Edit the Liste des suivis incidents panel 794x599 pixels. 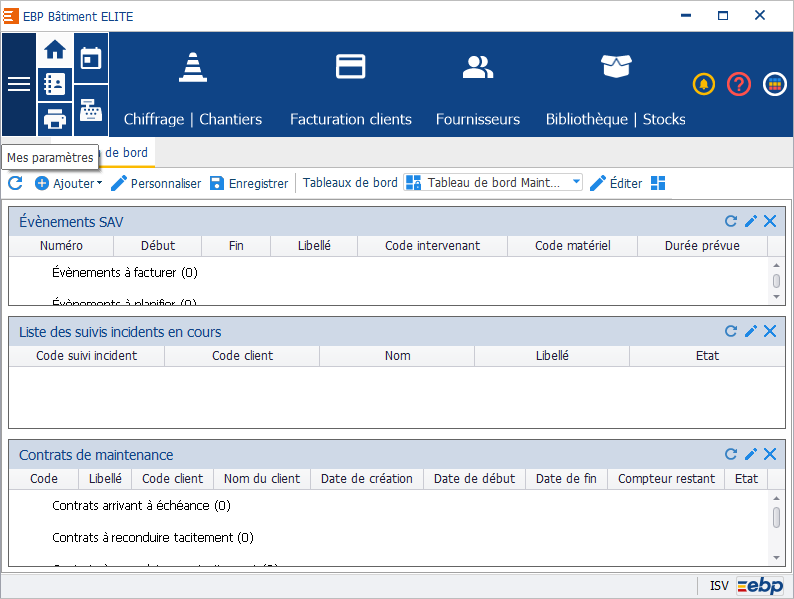click(x=751, y=331)
